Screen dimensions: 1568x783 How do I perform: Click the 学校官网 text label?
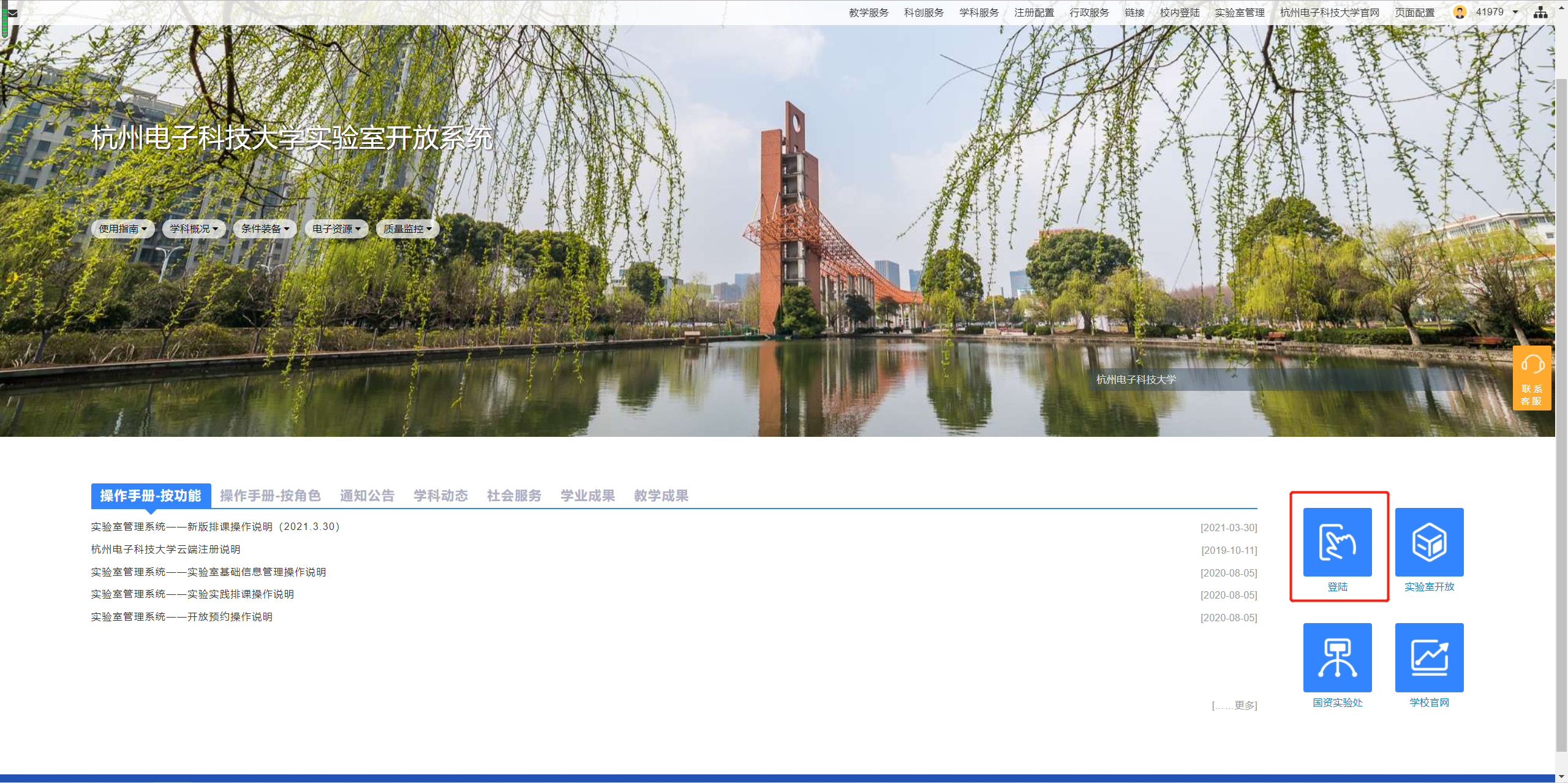click(x=1429, y=703)
